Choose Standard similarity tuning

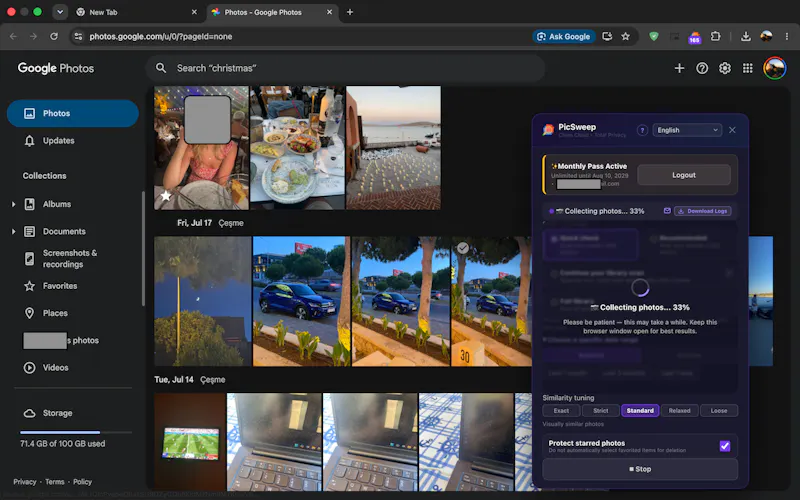click(640, 411)
